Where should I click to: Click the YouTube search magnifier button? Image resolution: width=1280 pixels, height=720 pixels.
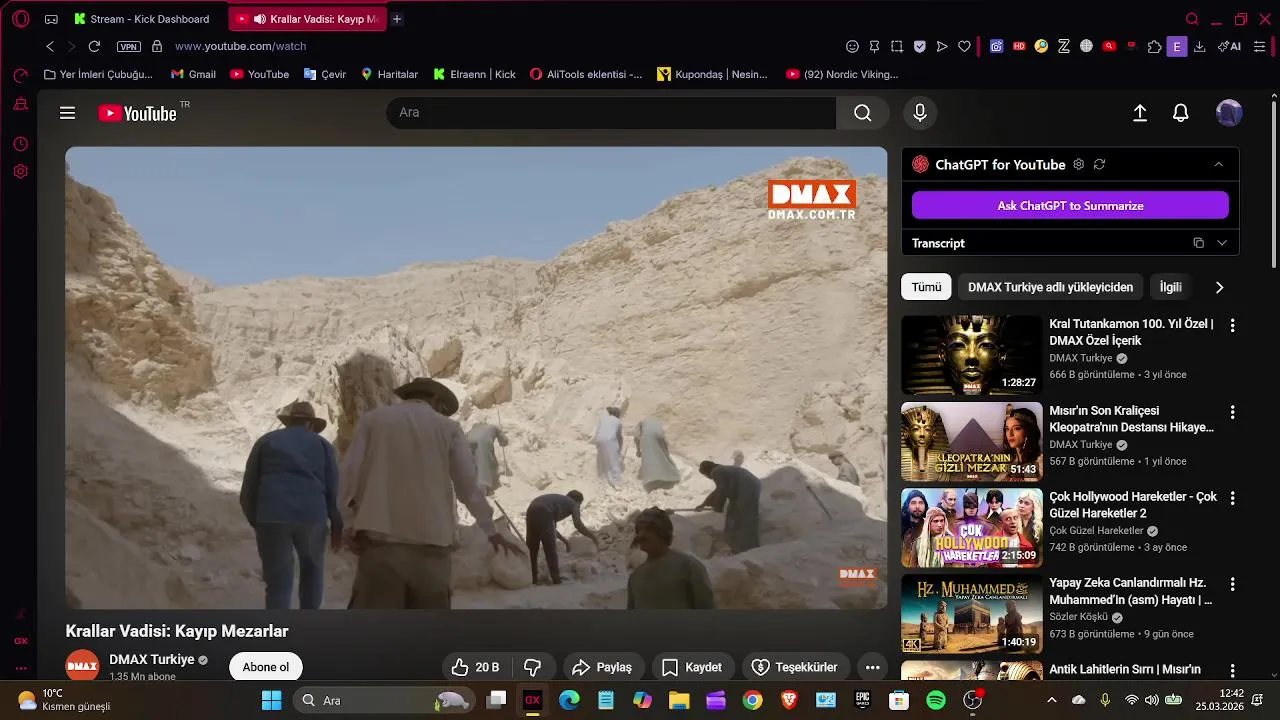(862, 113)
